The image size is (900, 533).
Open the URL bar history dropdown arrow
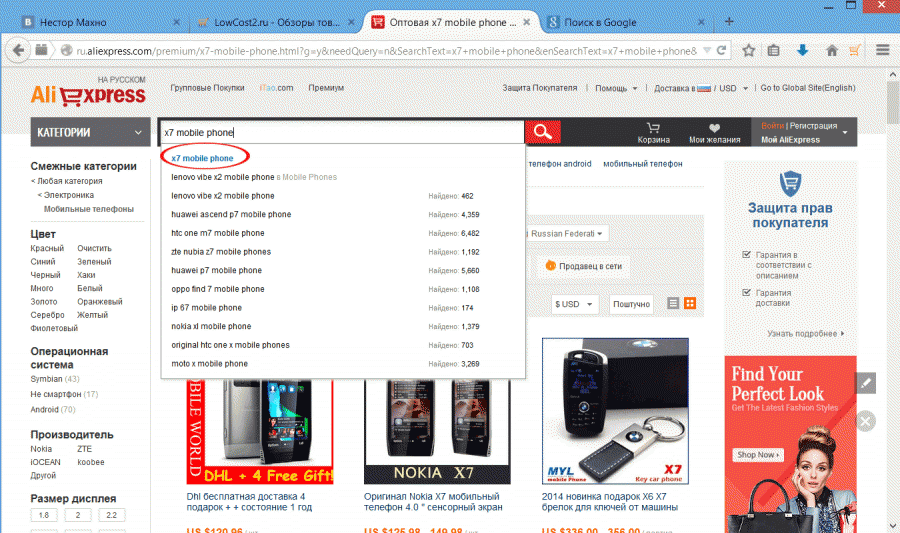707,50
